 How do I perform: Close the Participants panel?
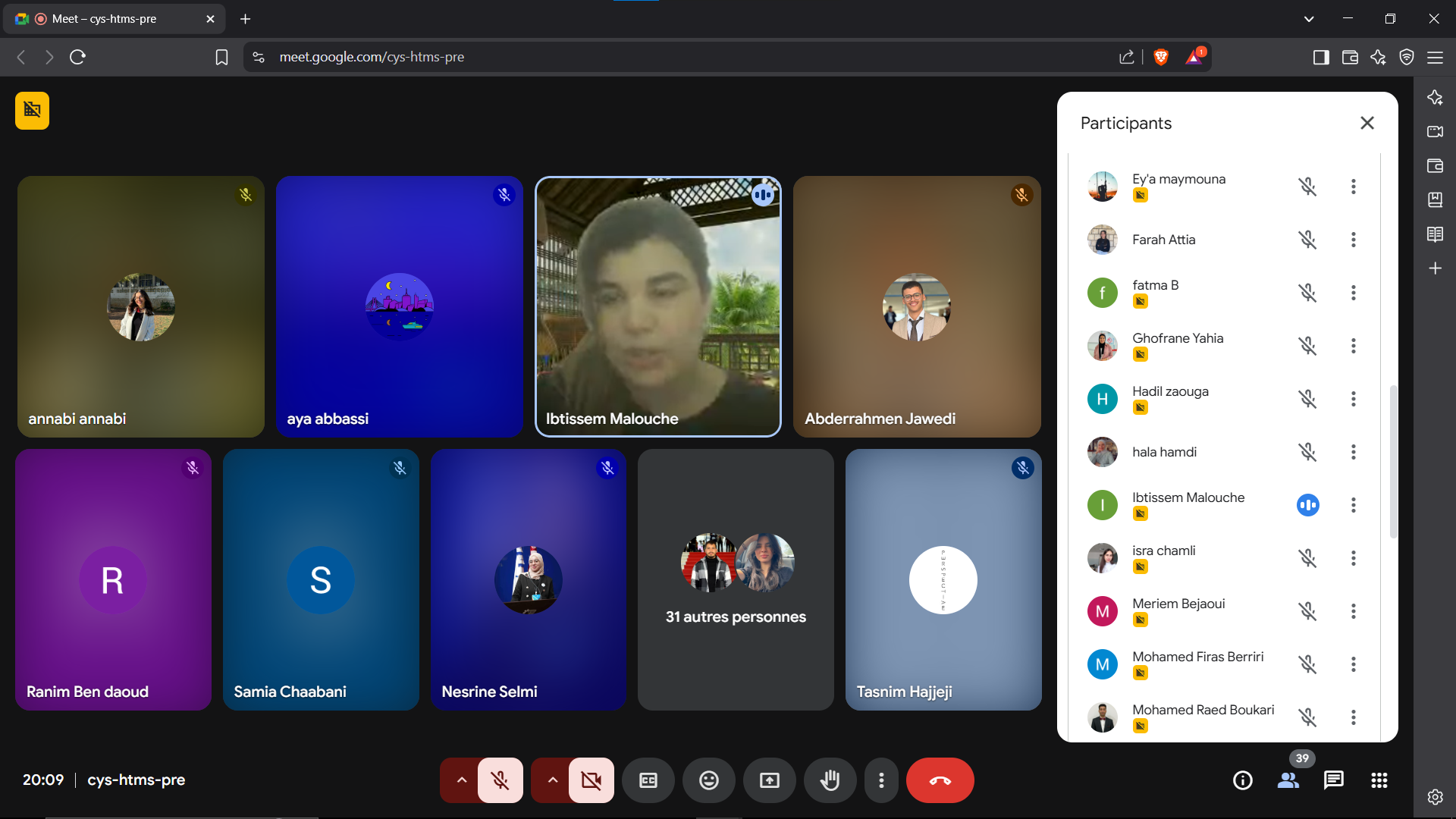point(1367,123)
